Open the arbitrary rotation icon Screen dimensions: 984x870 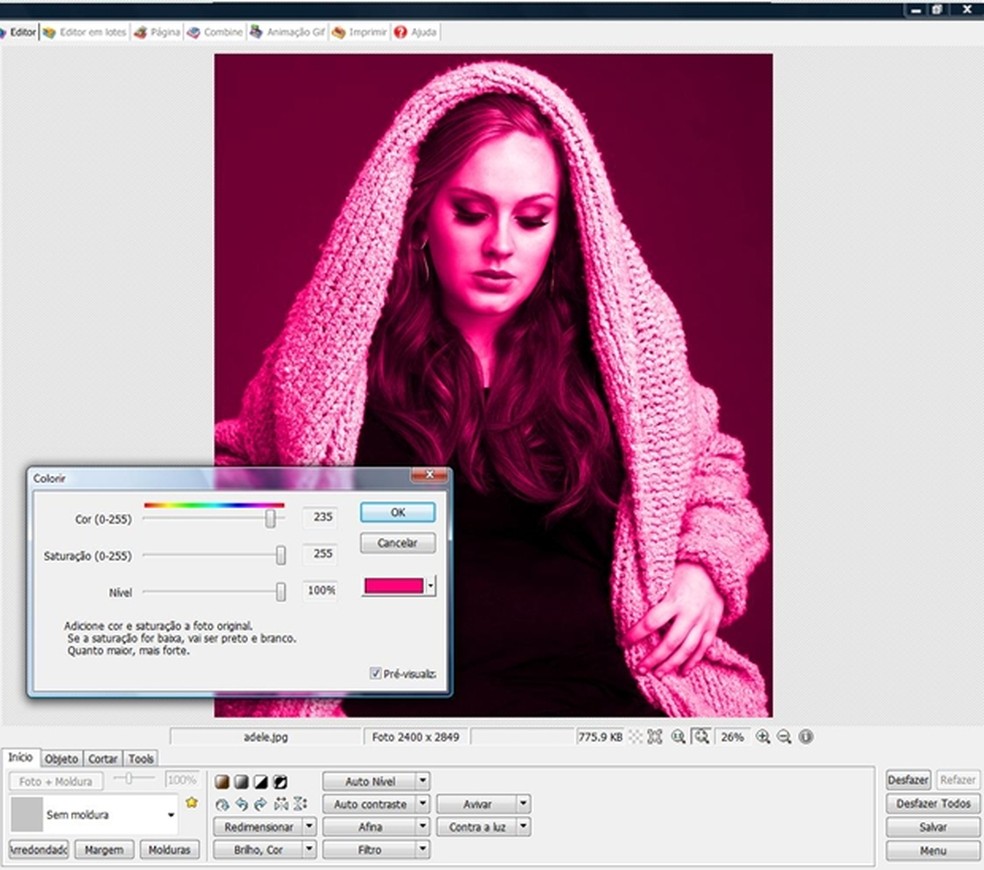[x=222, y=804]
